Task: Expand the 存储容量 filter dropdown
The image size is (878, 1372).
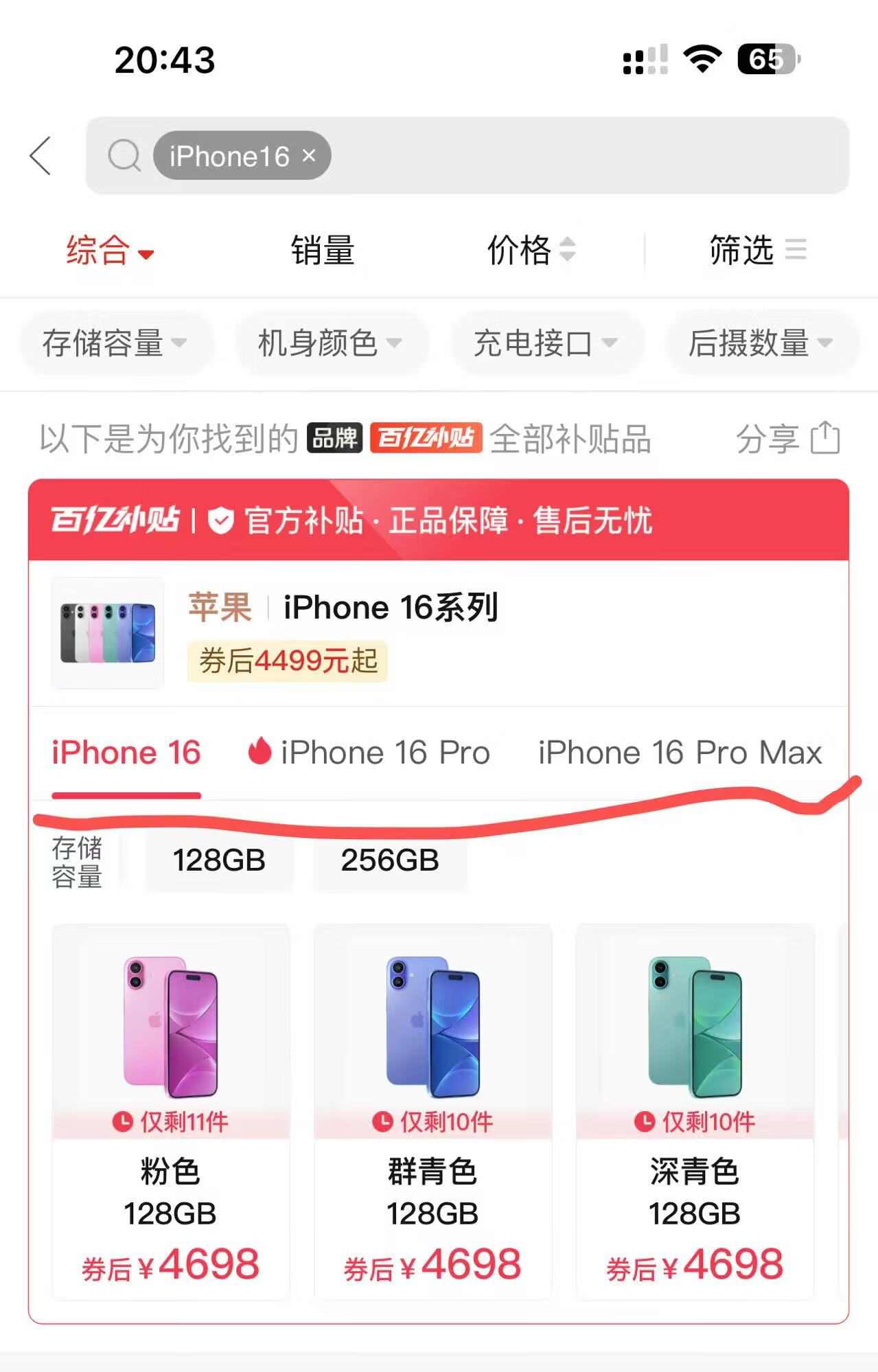Action: click(x=115, y=343)
